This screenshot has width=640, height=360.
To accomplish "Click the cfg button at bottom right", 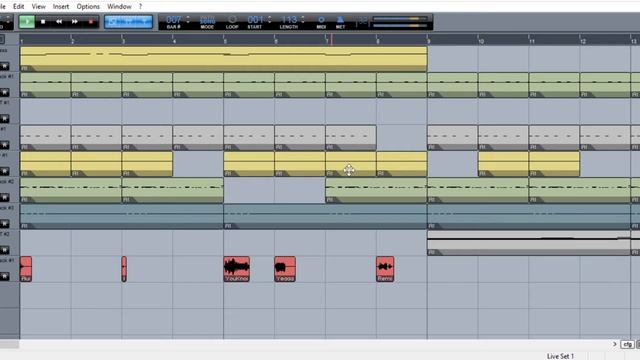I will pyautogui.click(x=627, y=344).
